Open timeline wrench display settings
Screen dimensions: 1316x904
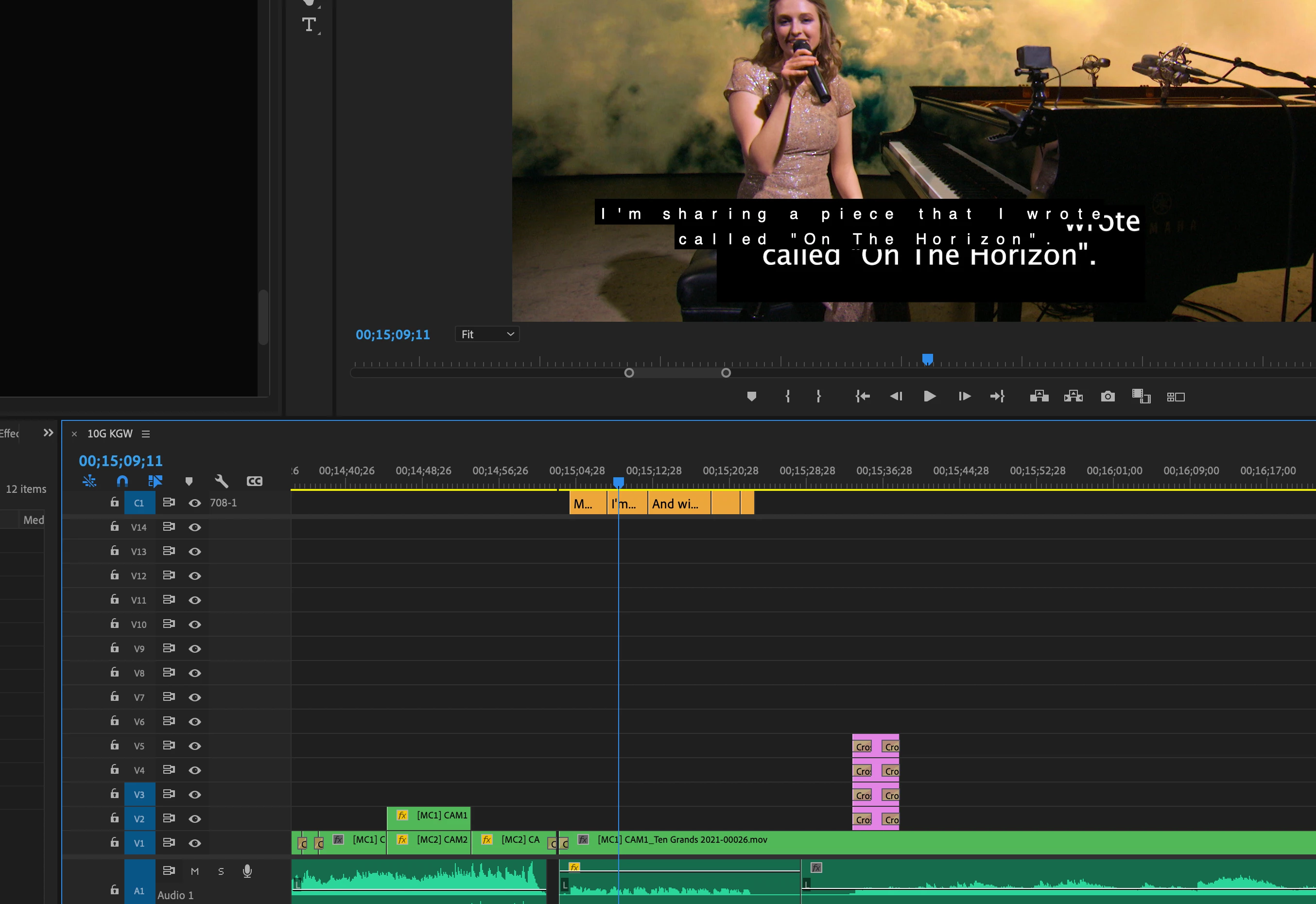point(222,482)
